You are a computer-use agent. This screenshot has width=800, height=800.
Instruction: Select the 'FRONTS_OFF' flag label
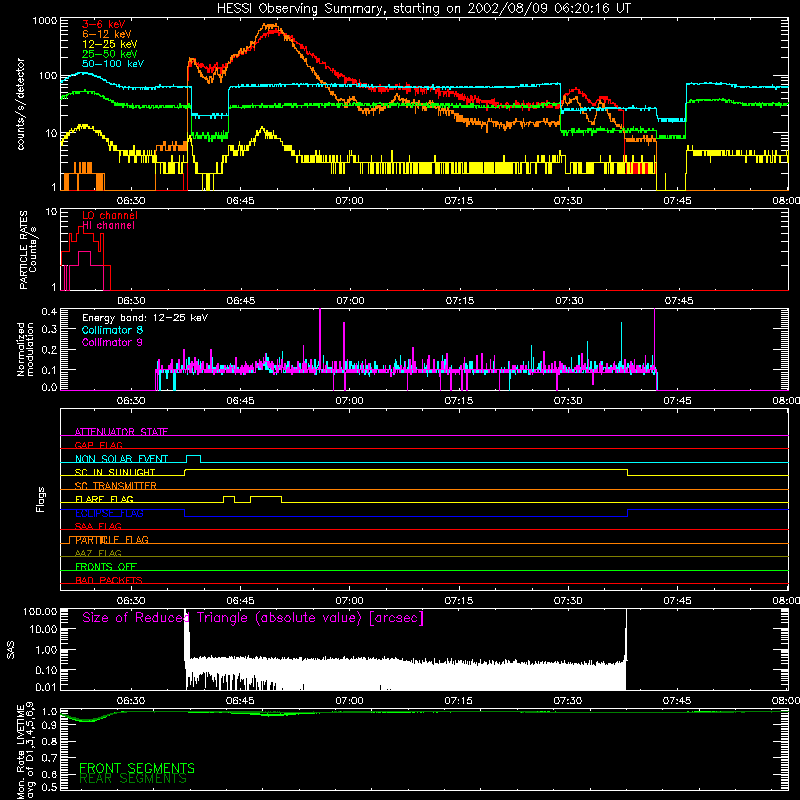pos(106,567)
